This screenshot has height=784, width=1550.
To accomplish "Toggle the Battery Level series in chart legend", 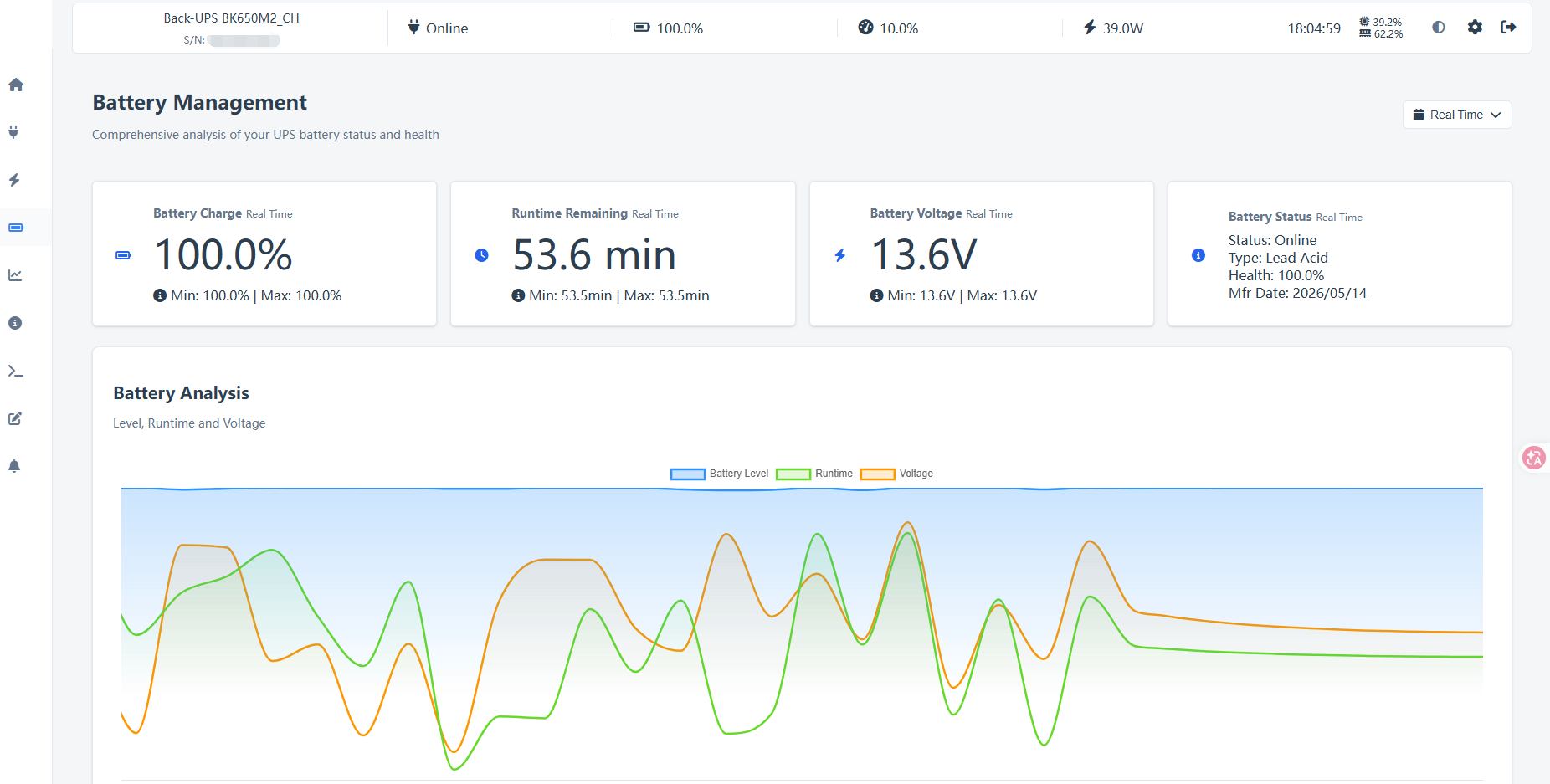I will pos(720,474).
